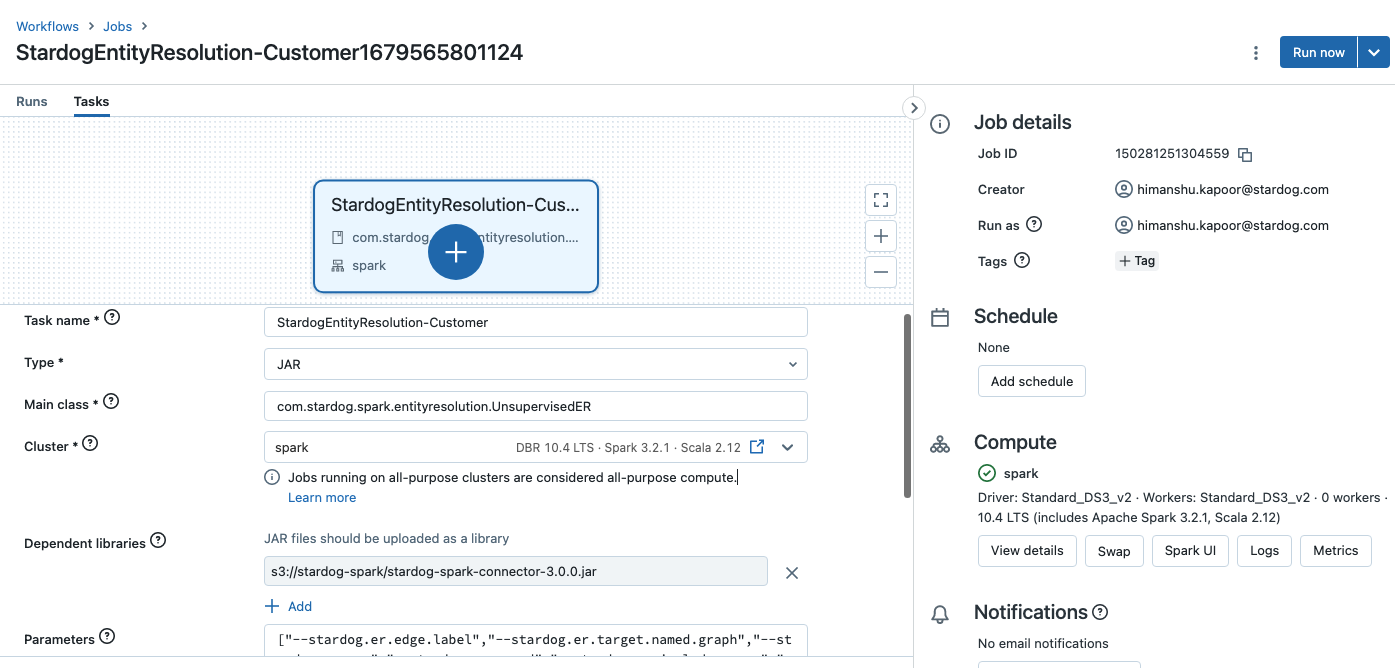Image resolution: width=1395 pixels, height=668 pixels.
Task: Copy the Job ID to clipboard
Action: [x=1245, y=155]
